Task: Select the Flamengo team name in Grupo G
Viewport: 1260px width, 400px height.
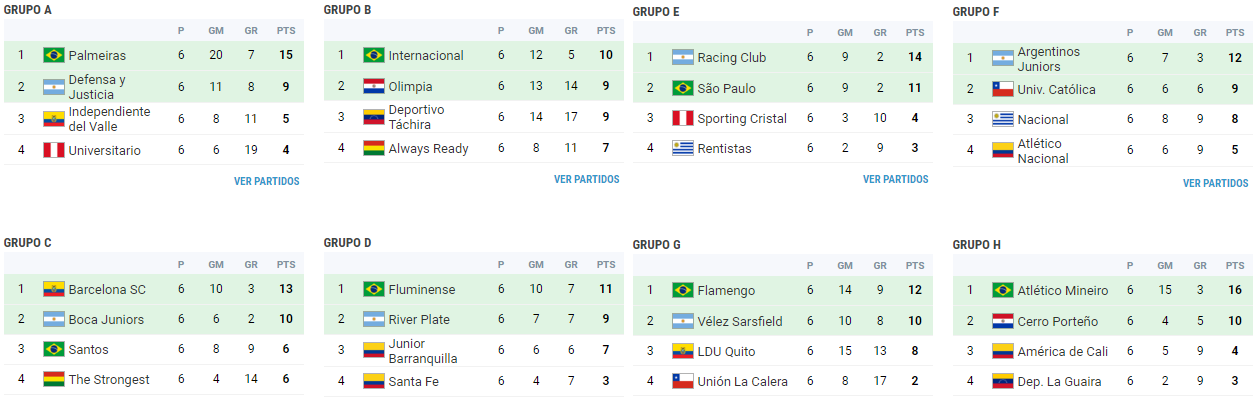Action: [x=727, y=291]
